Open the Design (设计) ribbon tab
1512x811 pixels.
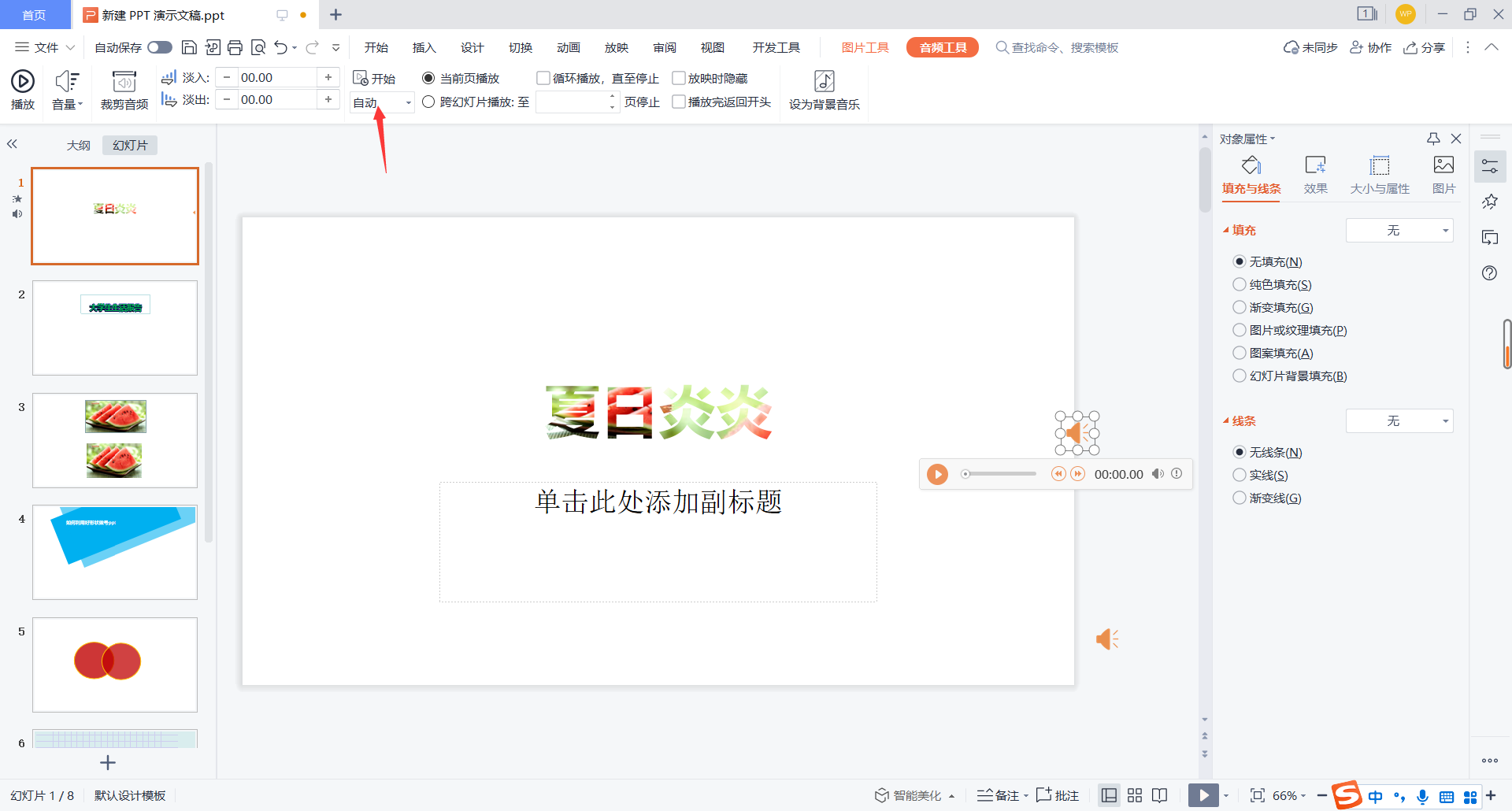[x=472, y=47]
